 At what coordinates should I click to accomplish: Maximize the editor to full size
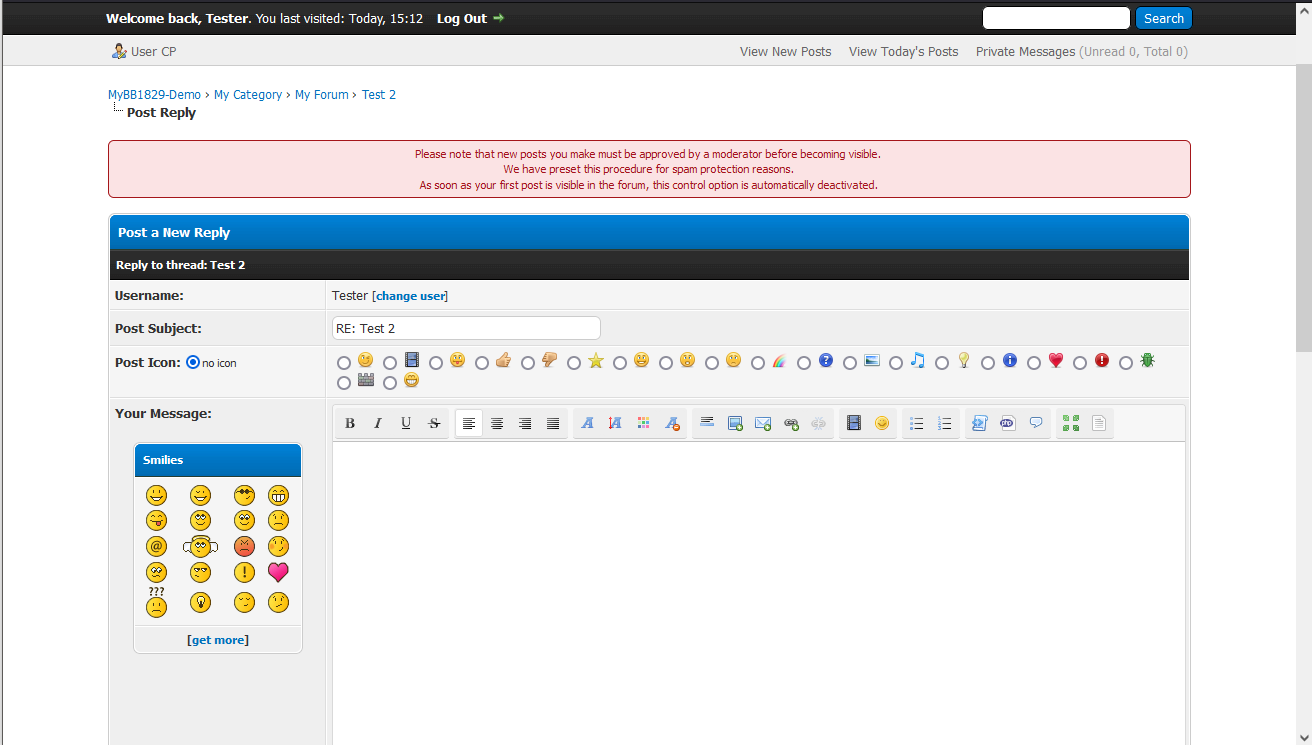point(1071,423)
